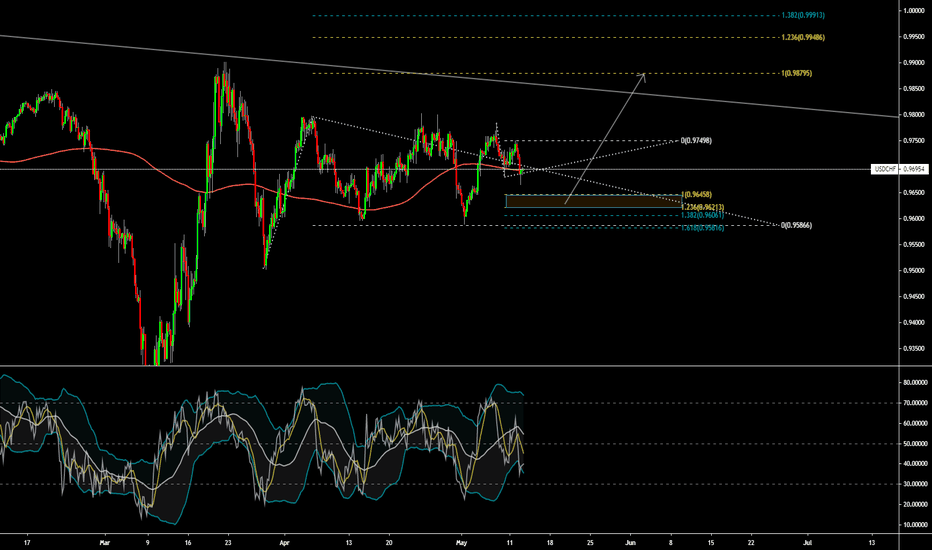
Task: Click 0.94000 on the price axis
Action: coord(913,323)
